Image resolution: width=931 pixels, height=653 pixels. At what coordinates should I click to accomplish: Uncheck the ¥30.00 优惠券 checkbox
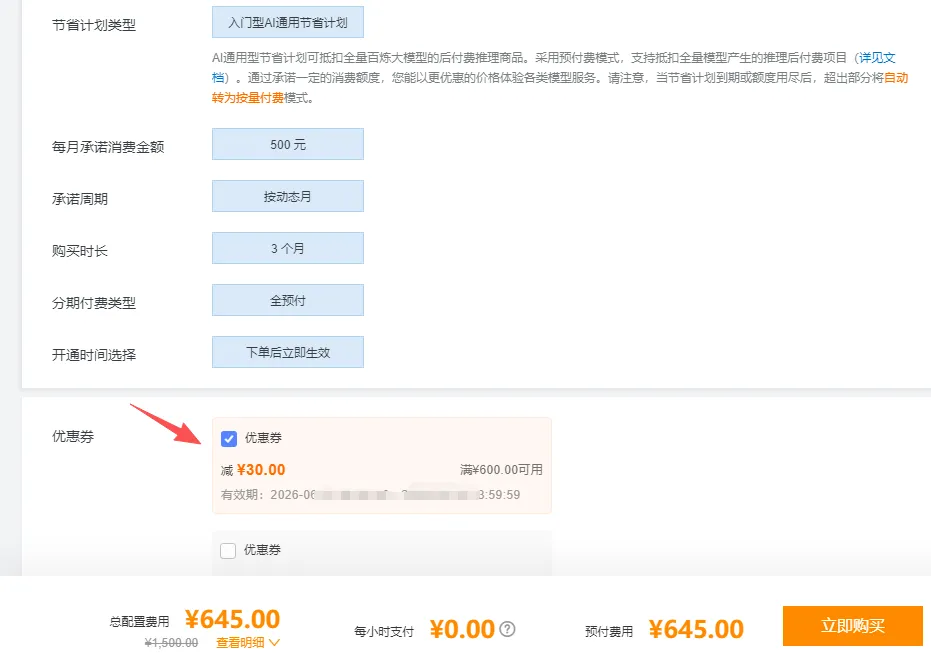click(229, 439)
